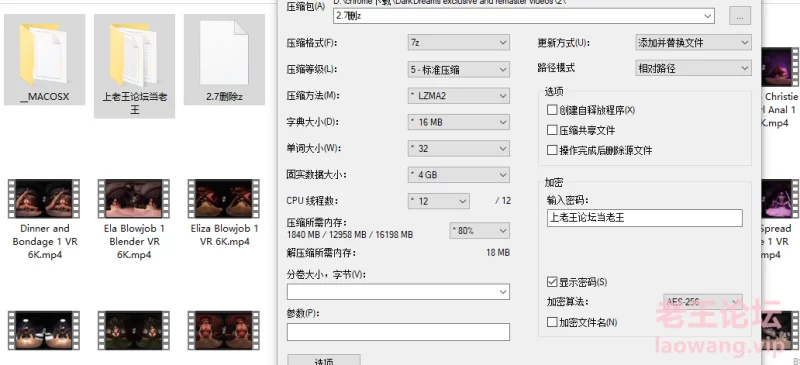Open the 加密算法 AES-256 dropdown
Screen dimensions: 800x365
(x=703, y=301)
